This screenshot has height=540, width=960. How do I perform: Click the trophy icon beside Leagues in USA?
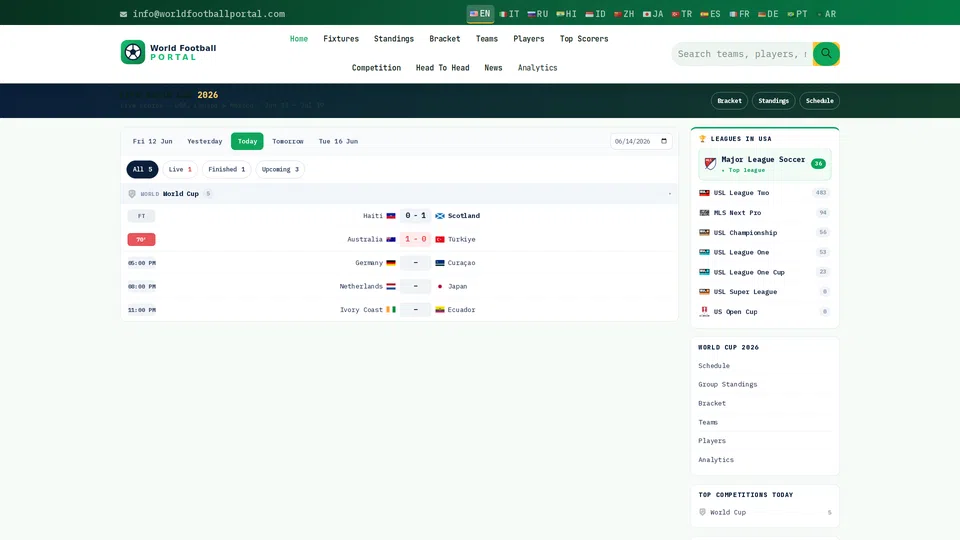click(x=702, y=139)
